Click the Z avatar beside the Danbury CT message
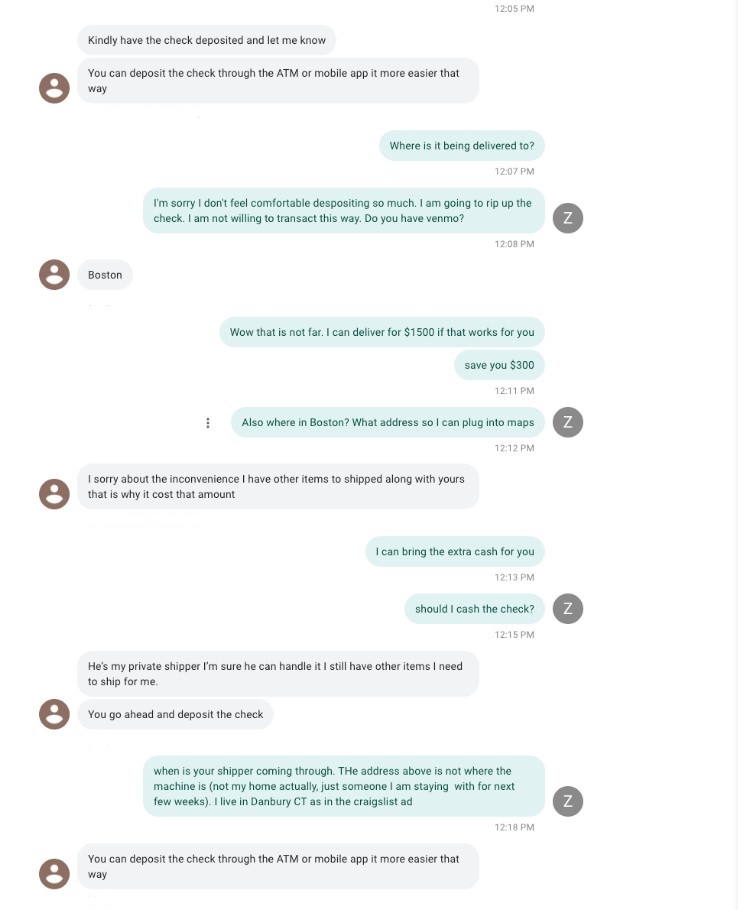738x910 pixels. pyautogui.click(x=568, y=800)
